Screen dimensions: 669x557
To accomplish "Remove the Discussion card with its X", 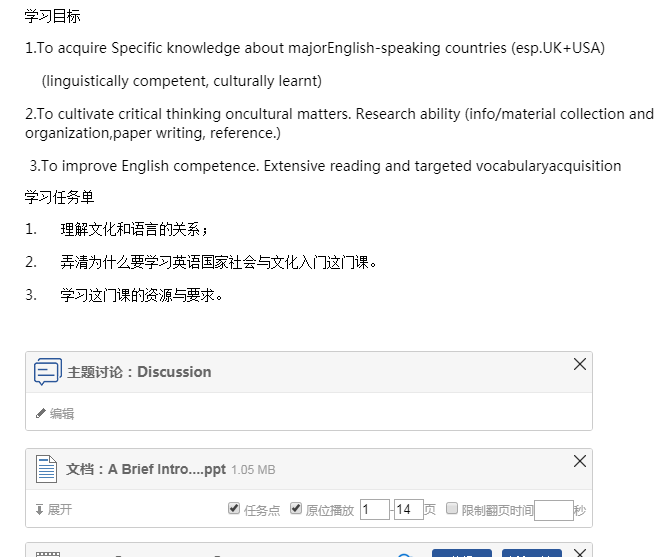I will click(x=580, y=365).
